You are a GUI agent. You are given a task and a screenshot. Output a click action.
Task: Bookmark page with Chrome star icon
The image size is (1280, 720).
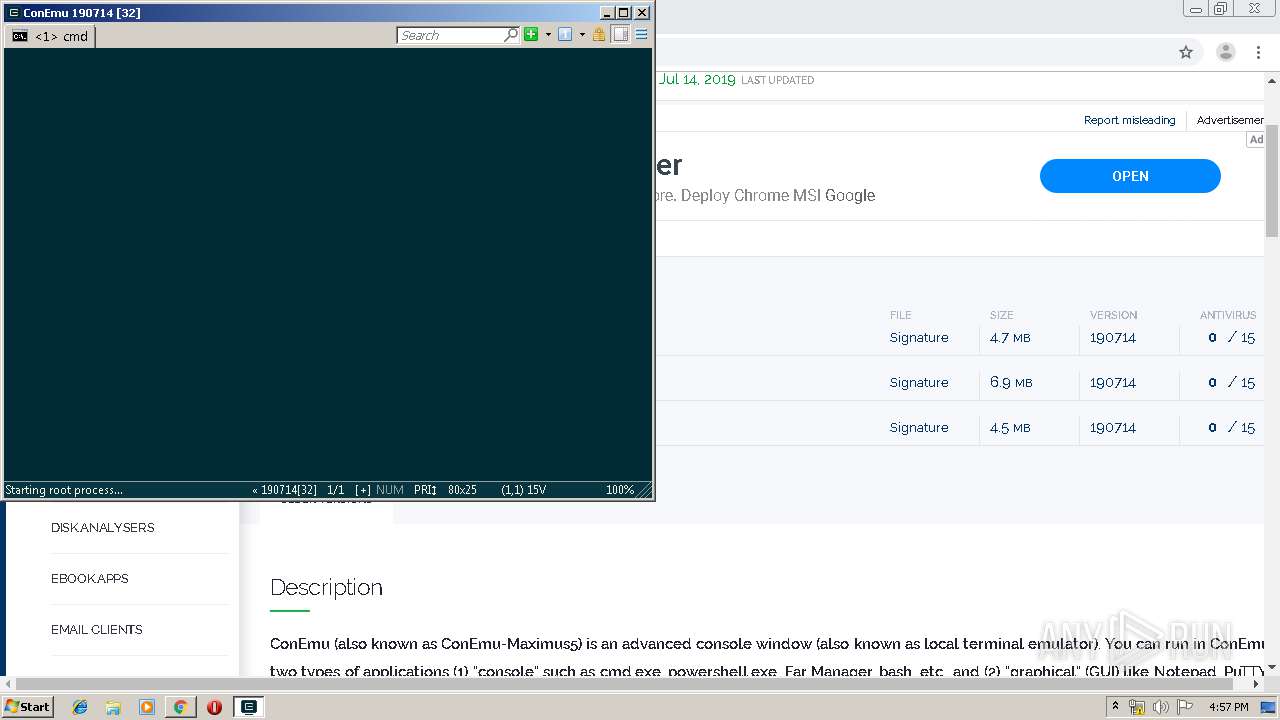(1186, 52)
